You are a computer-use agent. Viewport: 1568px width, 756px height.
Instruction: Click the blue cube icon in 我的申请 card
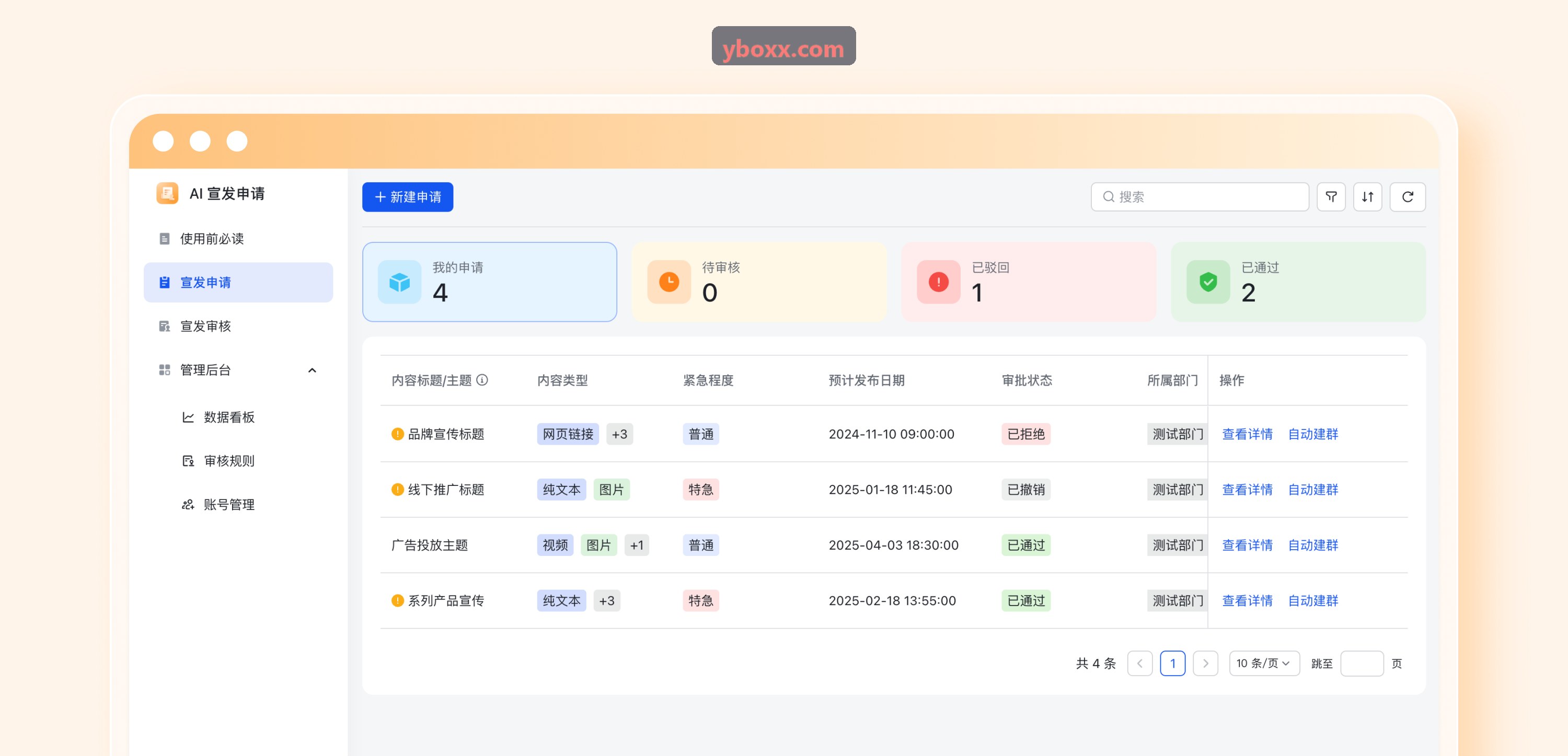pos(399,282)
